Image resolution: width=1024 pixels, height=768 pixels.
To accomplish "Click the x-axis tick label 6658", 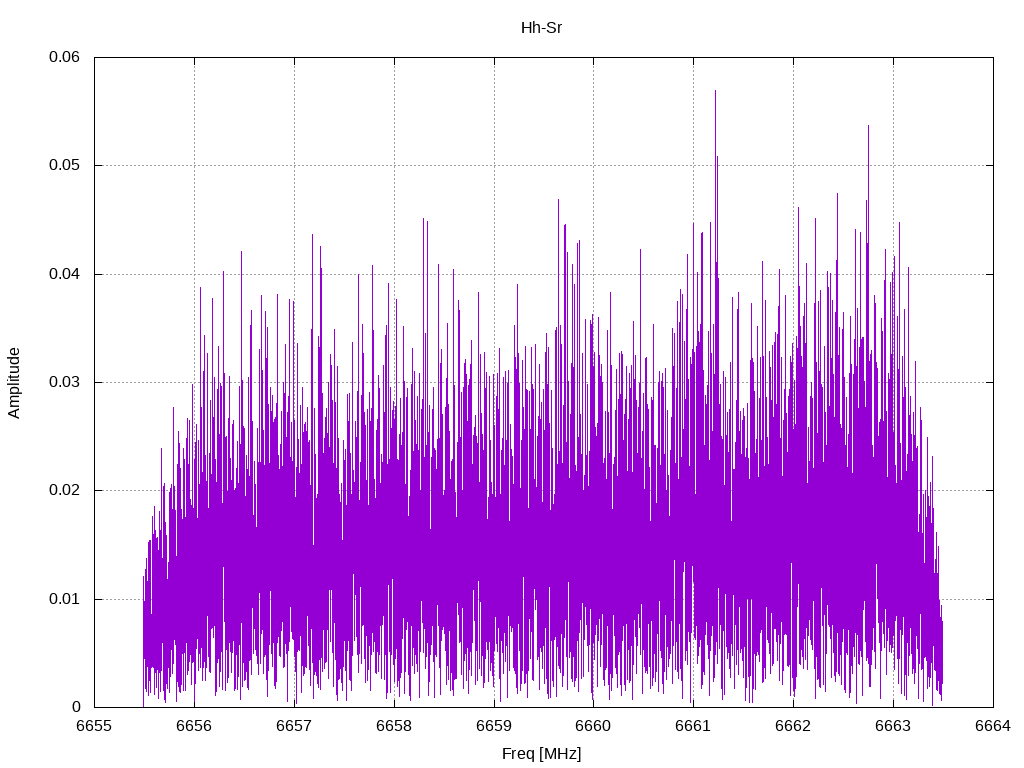I will [394, 726].
